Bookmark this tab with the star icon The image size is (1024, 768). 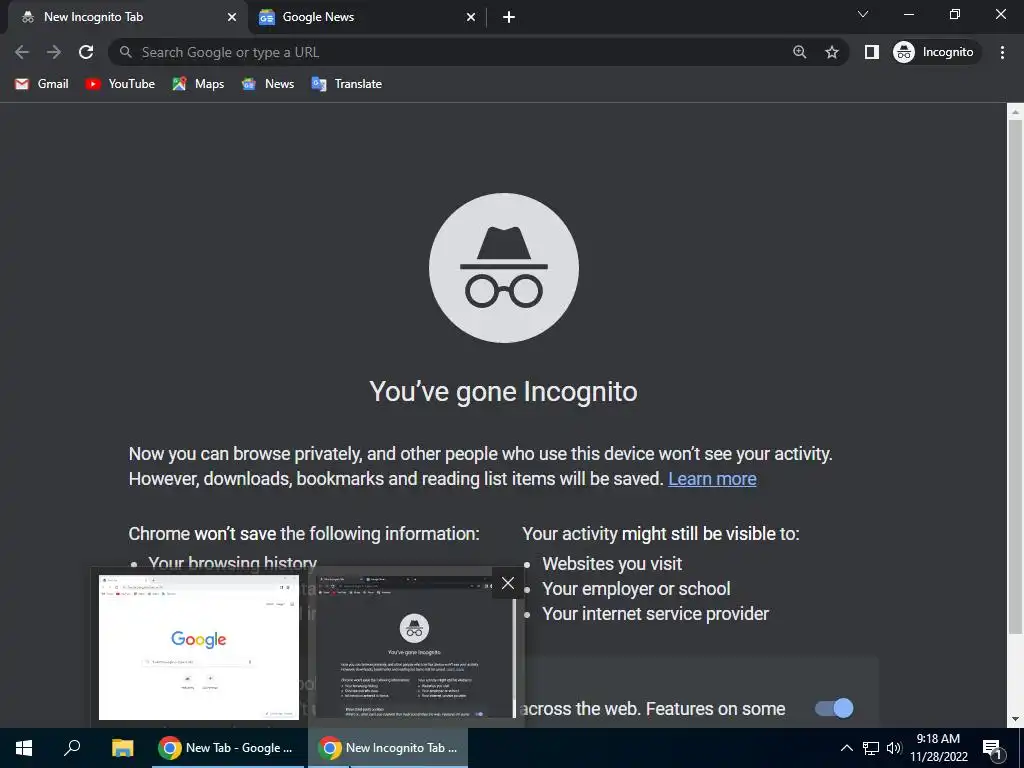(831, 52)
